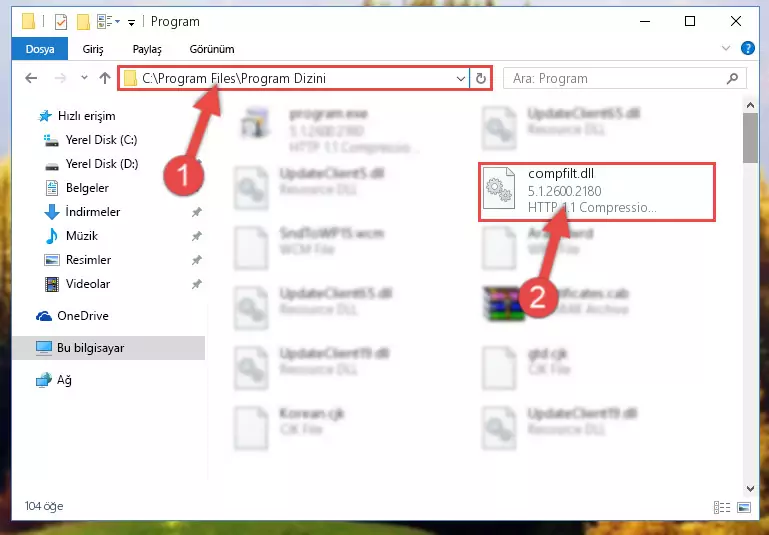
Task: Open the recent locations dropdown arrow
Action: 84,77
